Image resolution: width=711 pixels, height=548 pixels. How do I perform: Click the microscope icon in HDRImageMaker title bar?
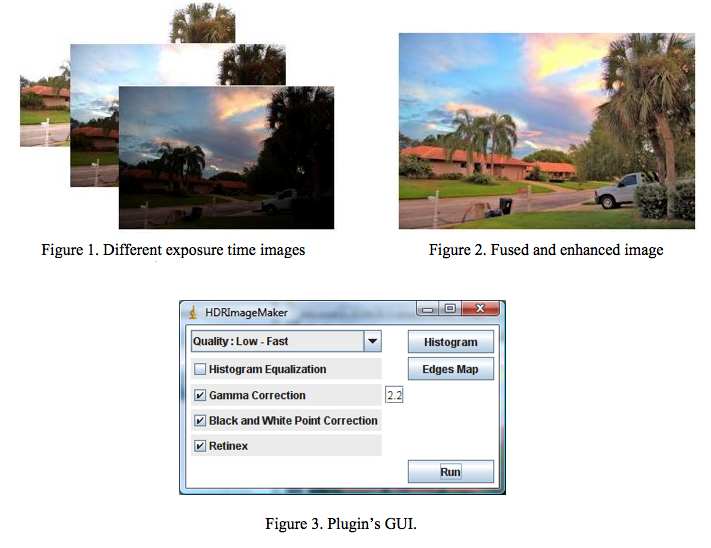193,312
